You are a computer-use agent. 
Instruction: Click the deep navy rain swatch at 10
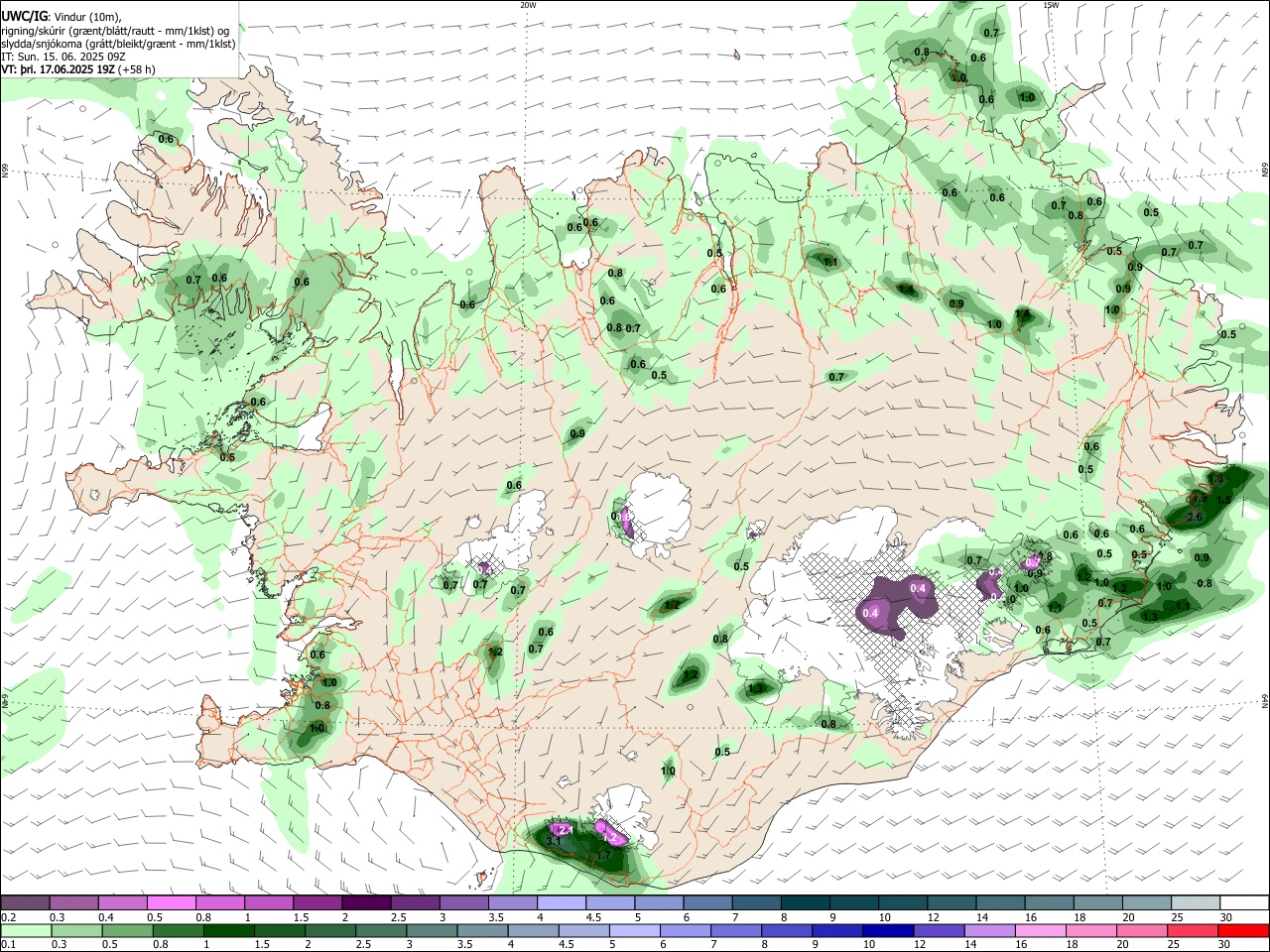[x=887, y=930]
